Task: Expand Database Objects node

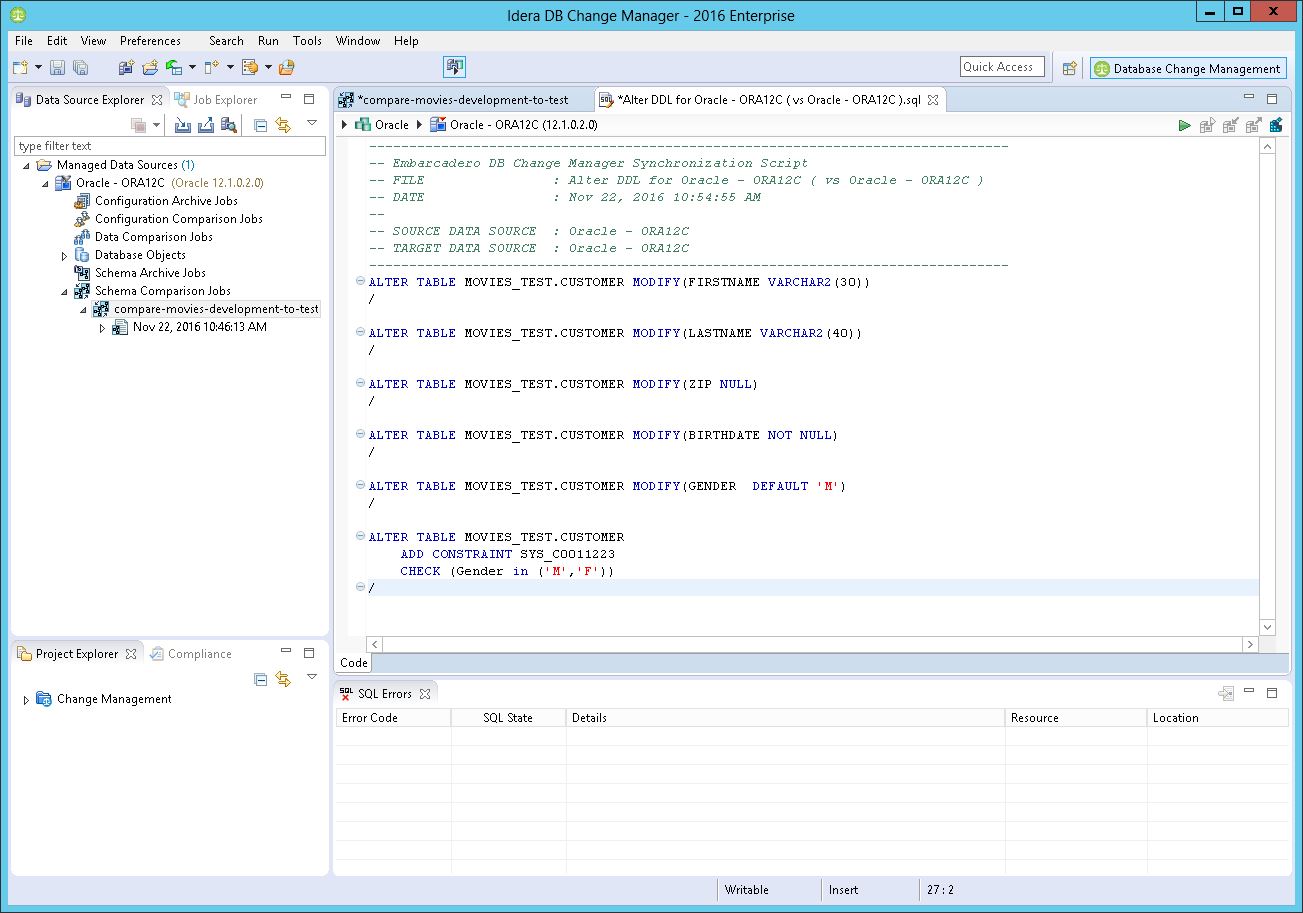Action: click(65, 256)
